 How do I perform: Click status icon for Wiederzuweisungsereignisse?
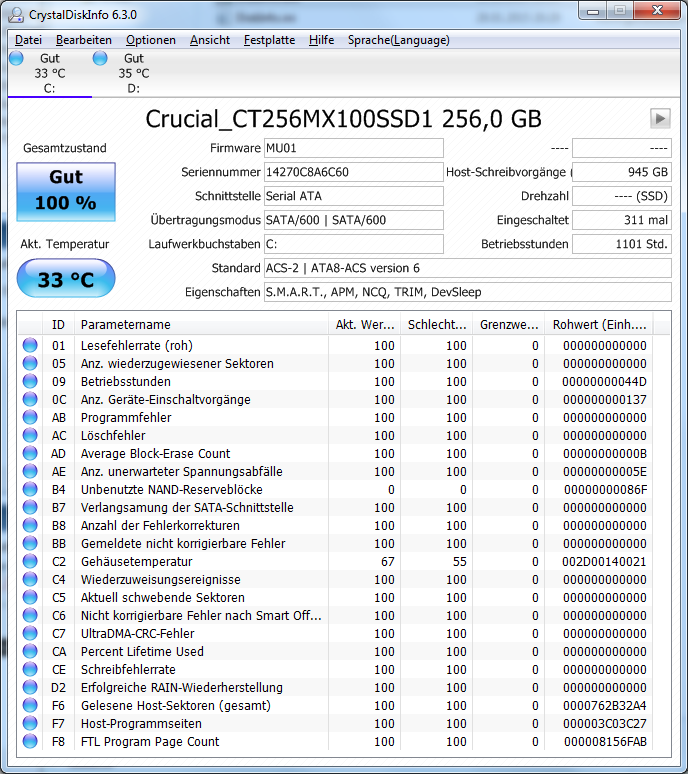[30, 580]
